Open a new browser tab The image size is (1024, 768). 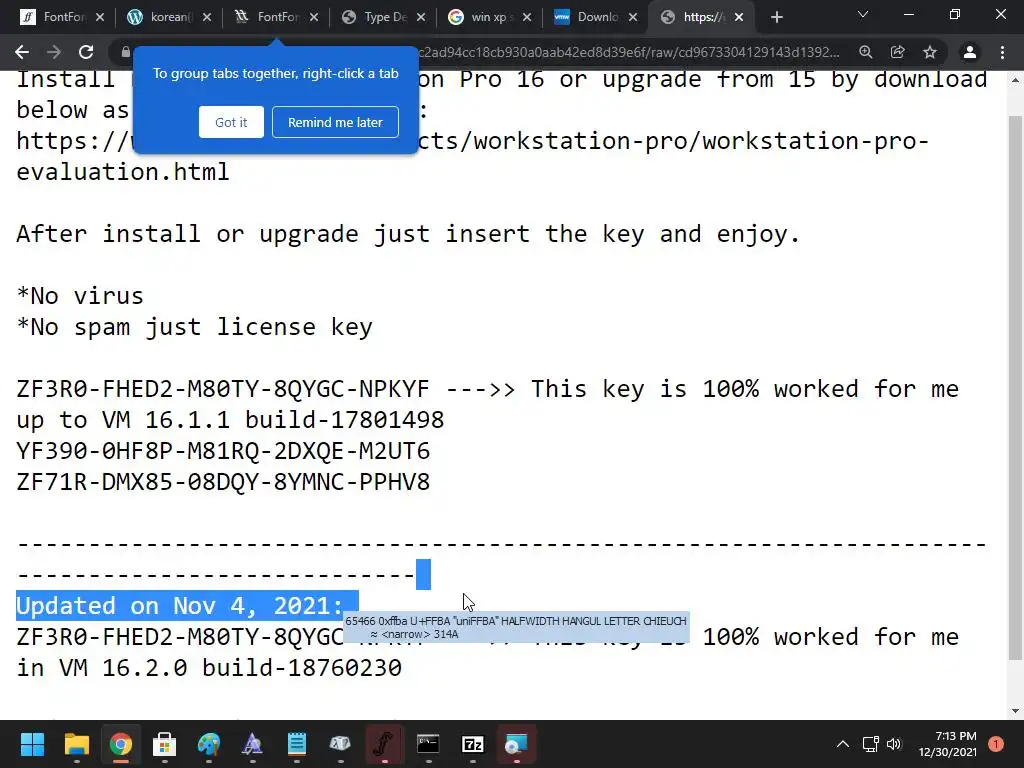pos(776,18)
